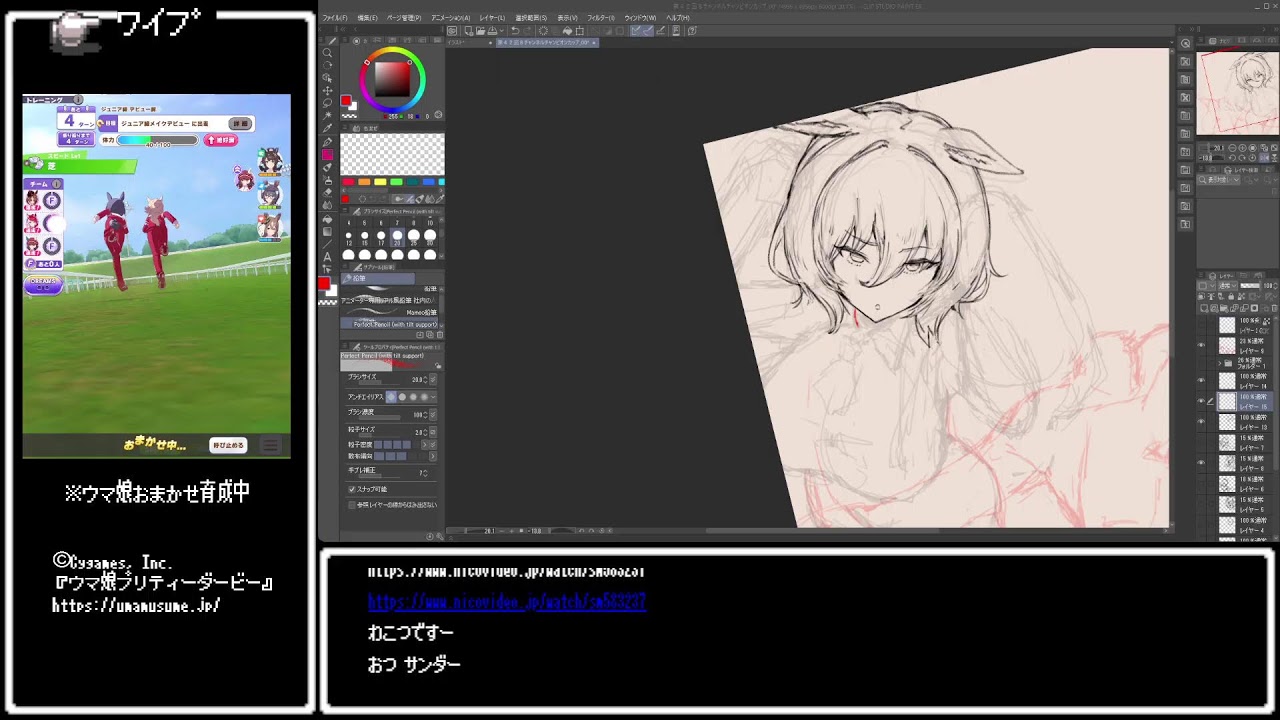This screenshot has height=720, width=1280.
Task: Select the open canvas document tab
Action: click(x=546, y=43)
